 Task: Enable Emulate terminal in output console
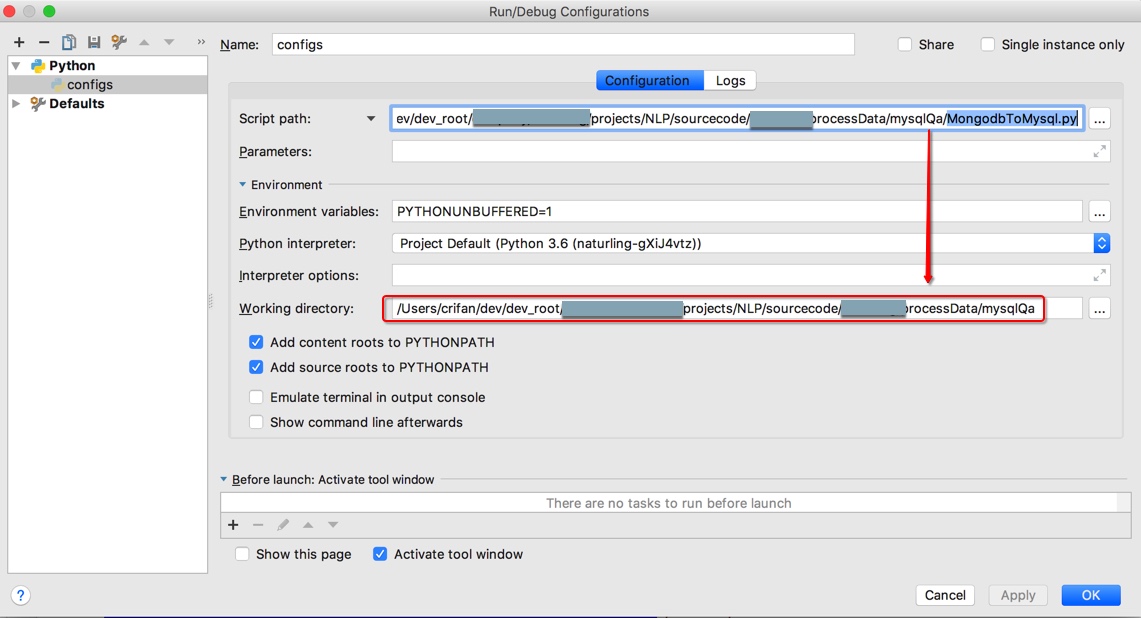click(256, 397)
